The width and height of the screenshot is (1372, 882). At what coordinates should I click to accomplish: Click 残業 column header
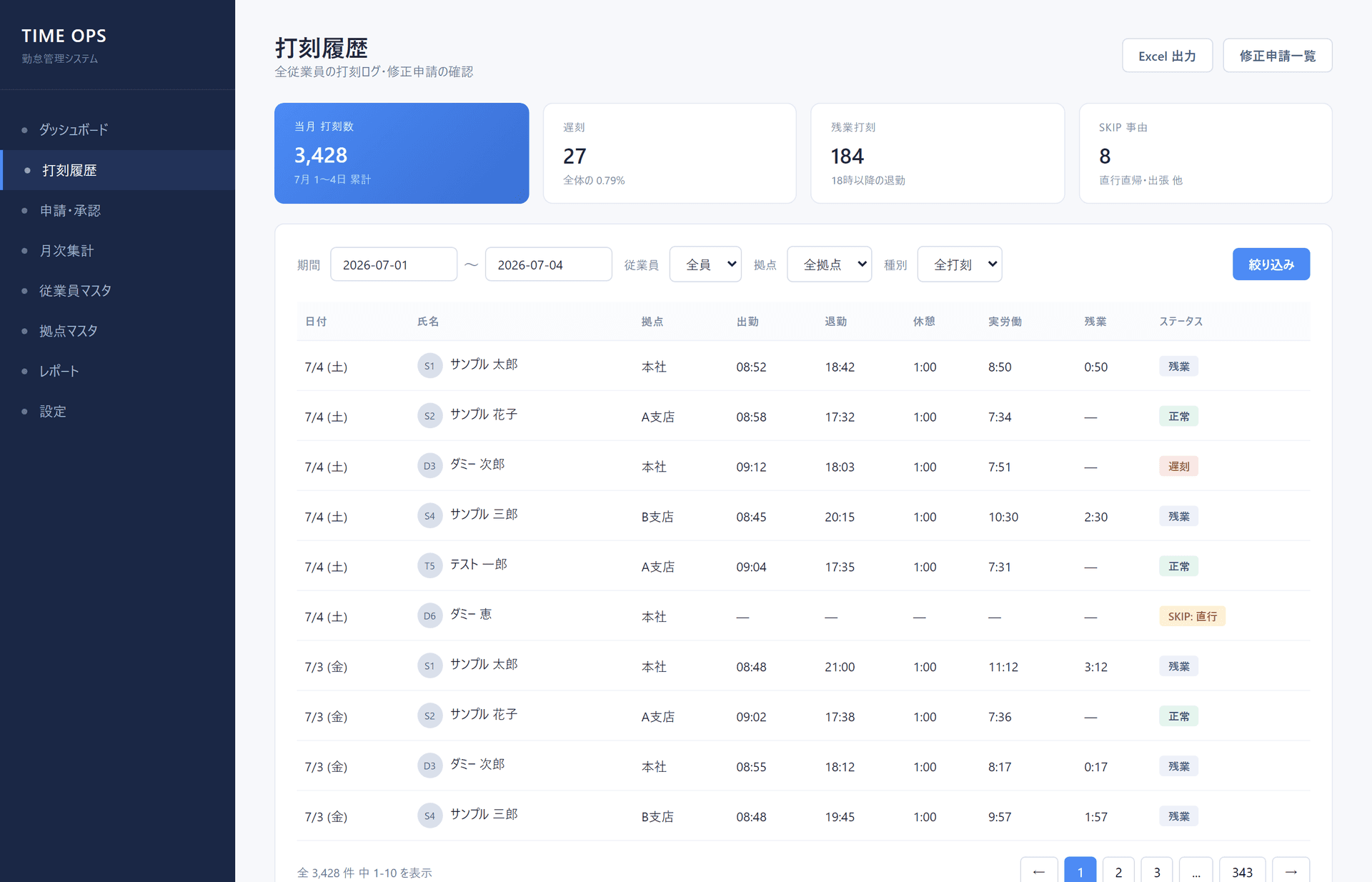pos(1095,322)
